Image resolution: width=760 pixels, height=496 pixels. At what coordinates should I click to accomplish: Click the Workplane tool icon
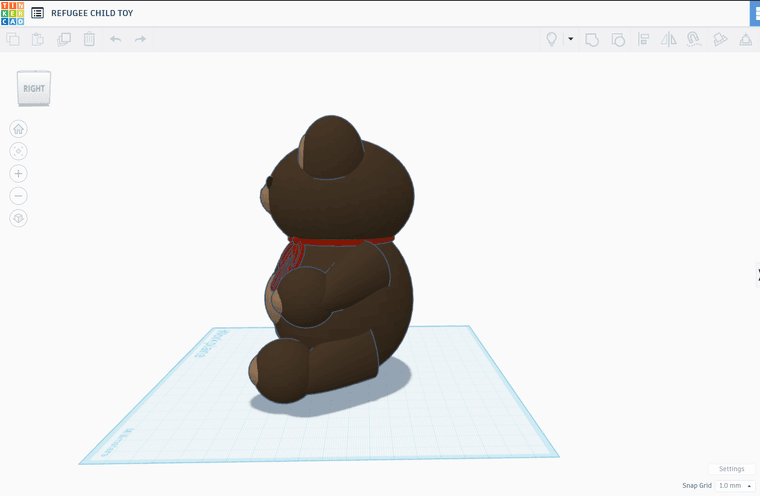click(720, 40)
